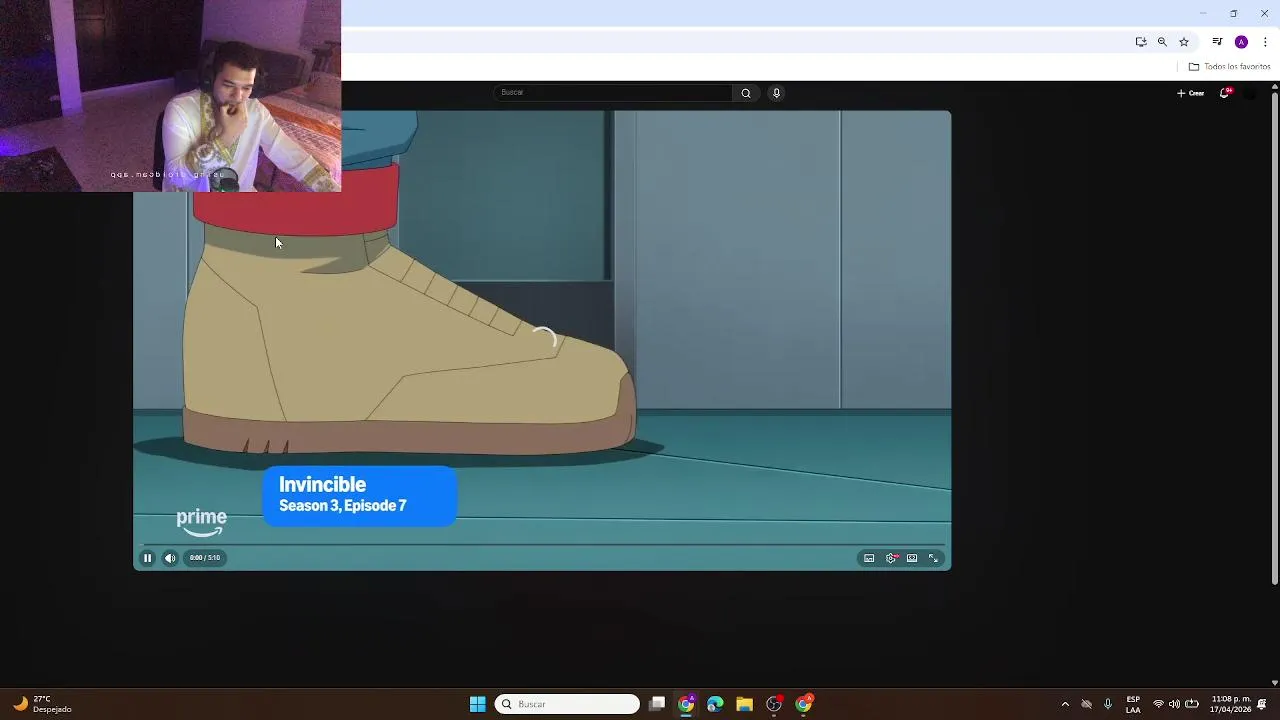Click the Prime logo in the video

tap(202, 522)
